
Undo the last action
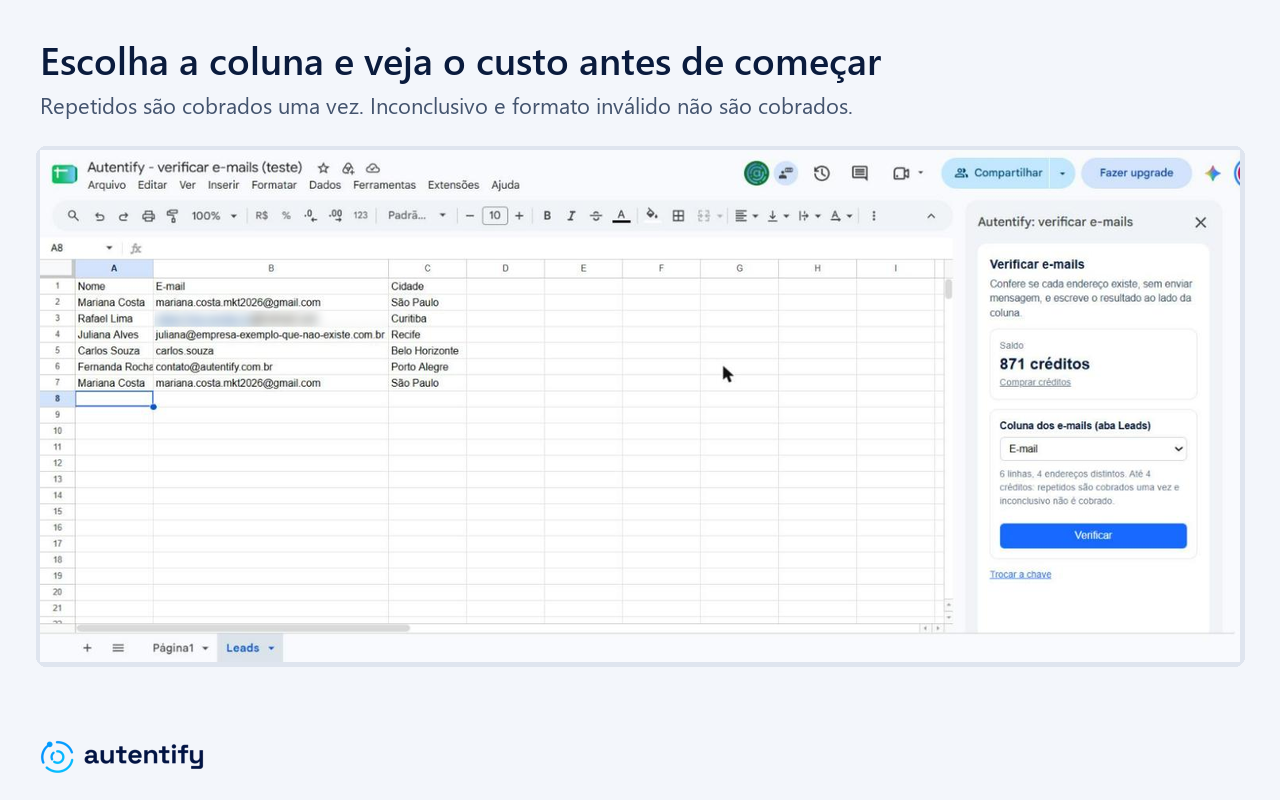pos(99,215)
